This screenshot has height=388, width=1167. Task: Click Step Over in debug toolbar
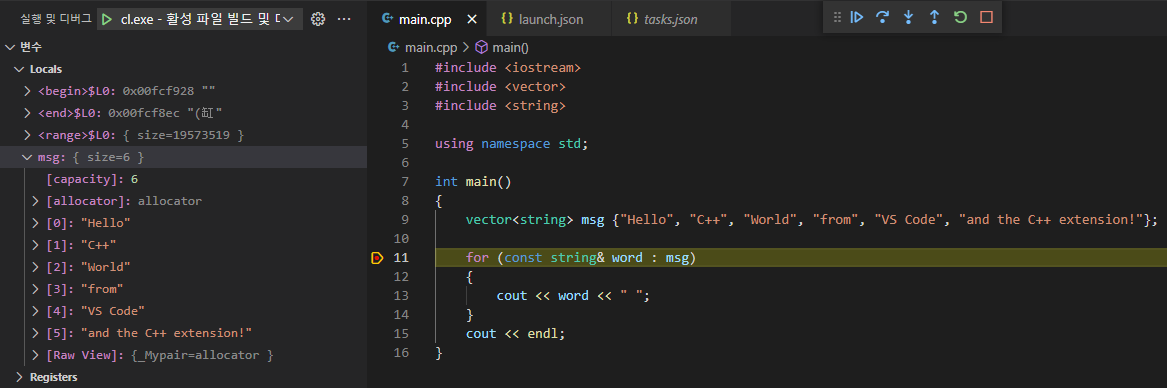coord(883,17)
